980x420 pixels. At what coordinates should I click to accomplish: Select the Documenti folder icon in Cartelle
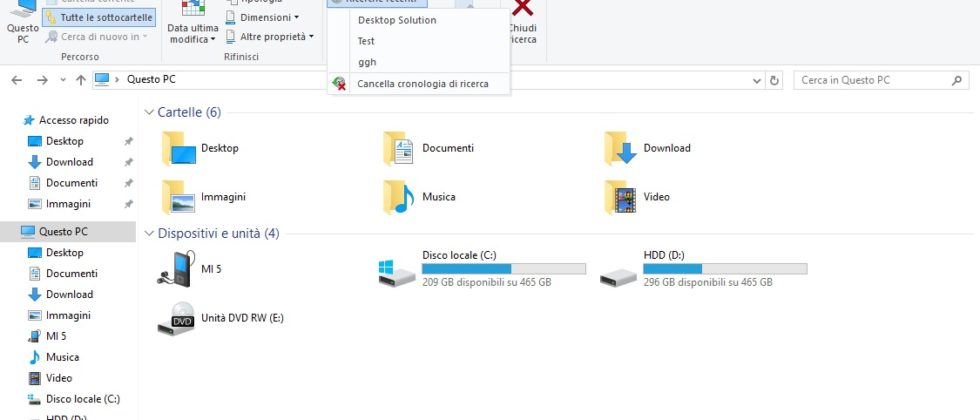[x=399, y=148]
